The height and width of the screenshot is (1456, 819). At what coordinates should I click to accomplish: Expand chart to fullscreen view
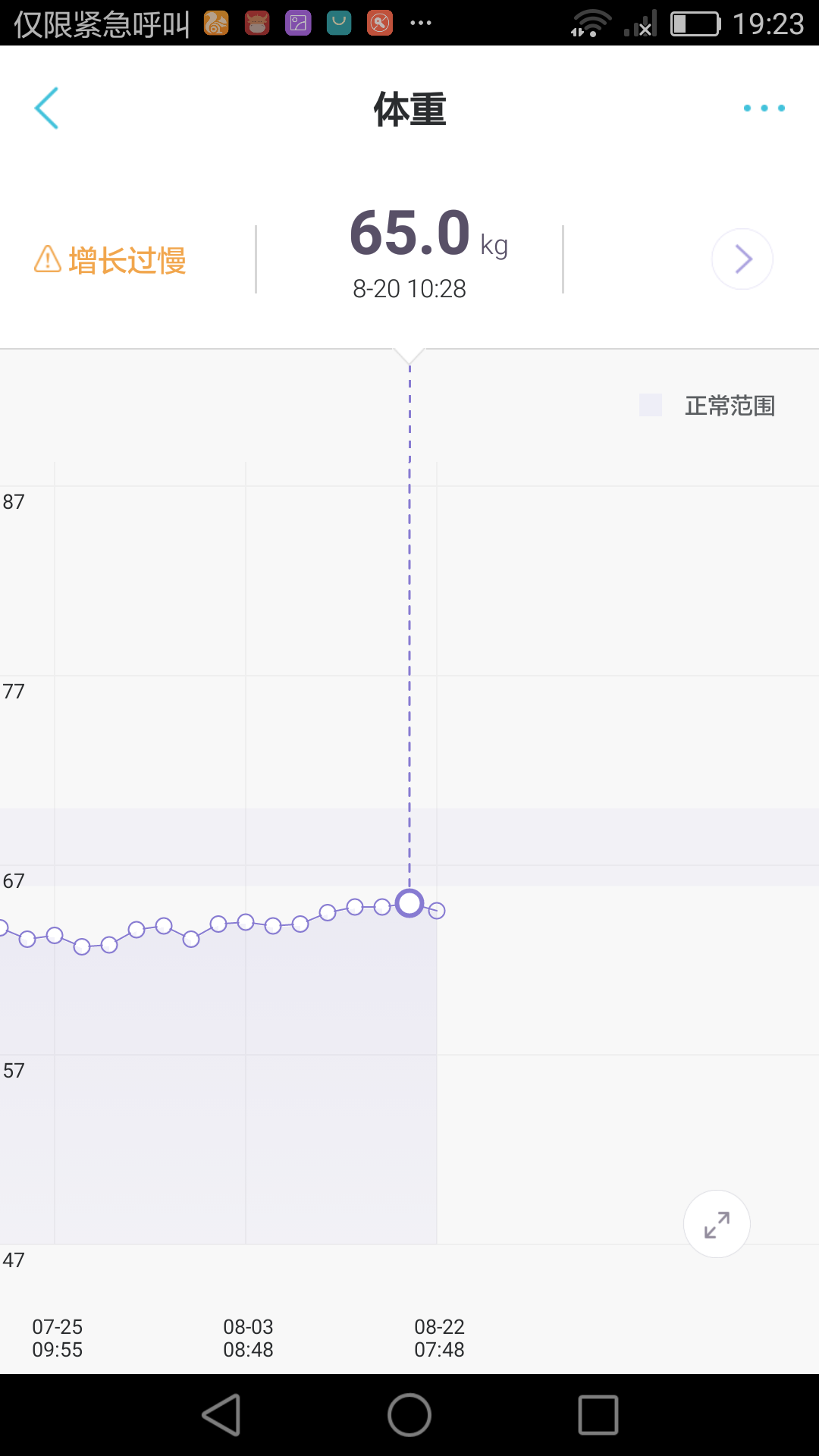(717, 1224)
